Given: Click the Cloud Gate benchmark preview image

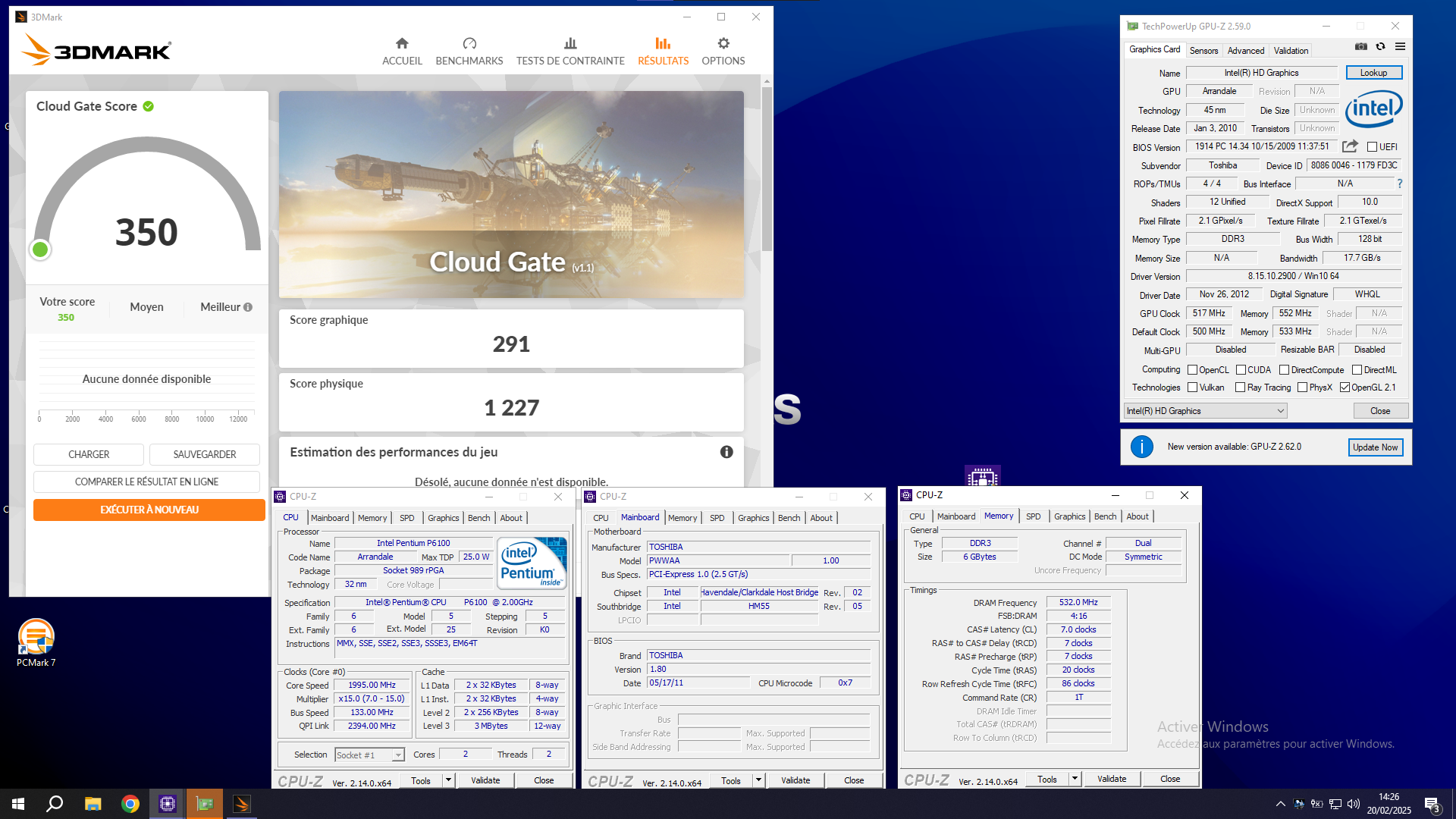Looking at the screenshot, I should point(511,195).
